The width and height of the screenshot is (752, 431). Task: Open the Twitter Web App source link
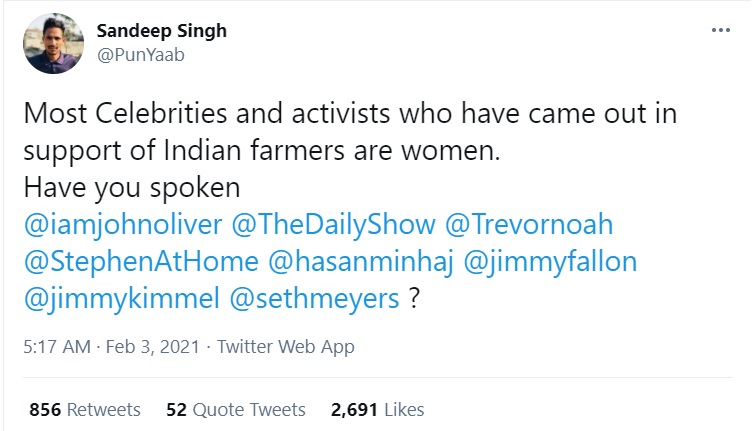pos(285,348)
